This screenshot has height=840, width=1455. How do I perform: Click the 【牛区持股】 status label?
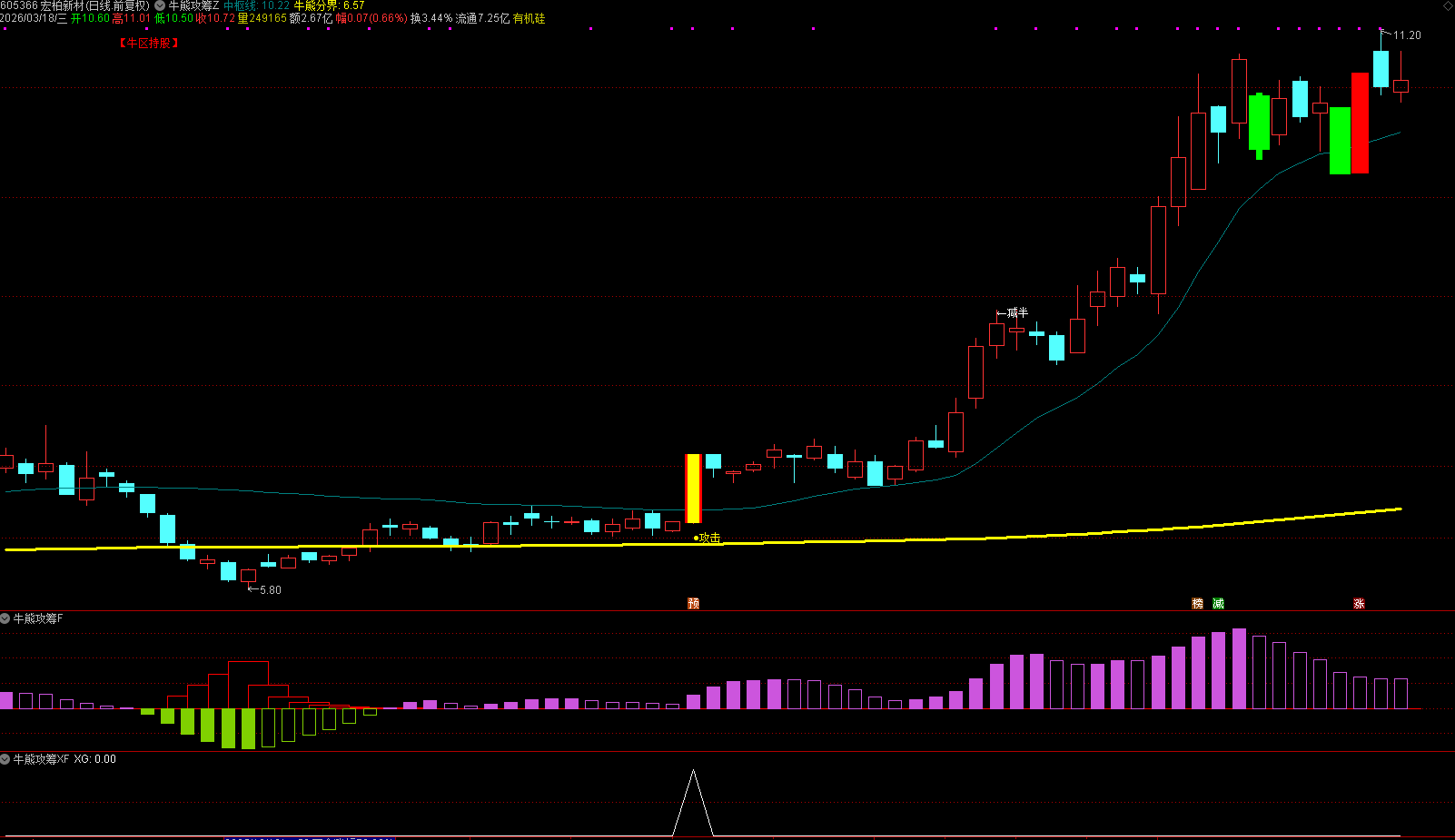[149, 43]
